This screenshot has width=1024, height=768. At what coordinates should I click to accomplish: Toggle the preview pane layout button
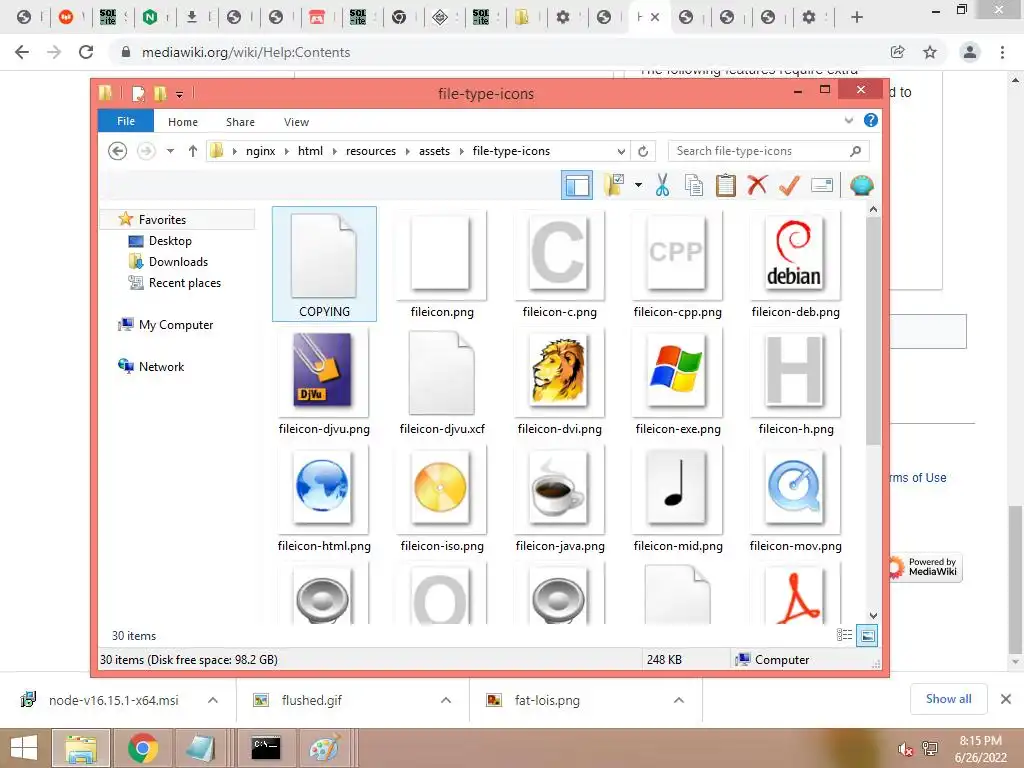577,185
